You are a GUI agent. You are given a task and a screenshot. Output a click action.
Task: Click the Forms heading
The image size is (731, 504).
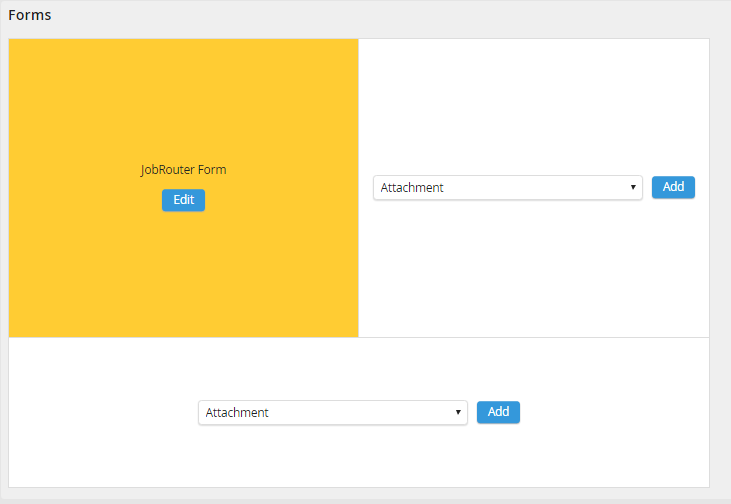click(30, 15)
